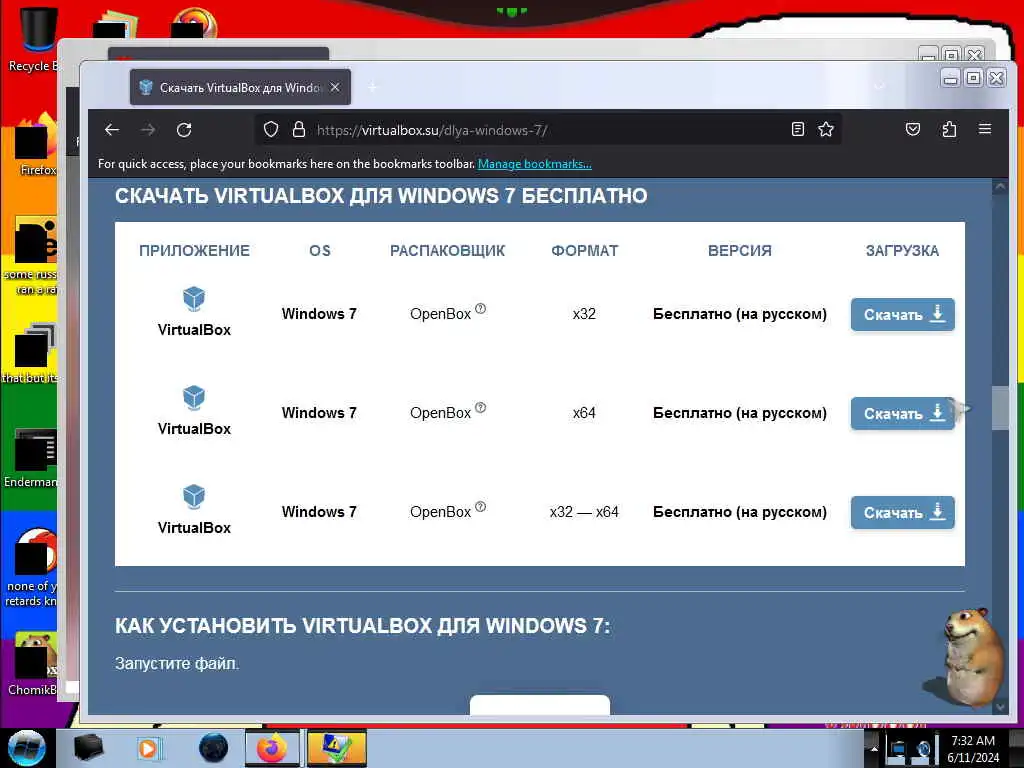Viewport: 1024px width, 768px height.
Task: Bookmark this page with the star icon
Action: (825, 129)
